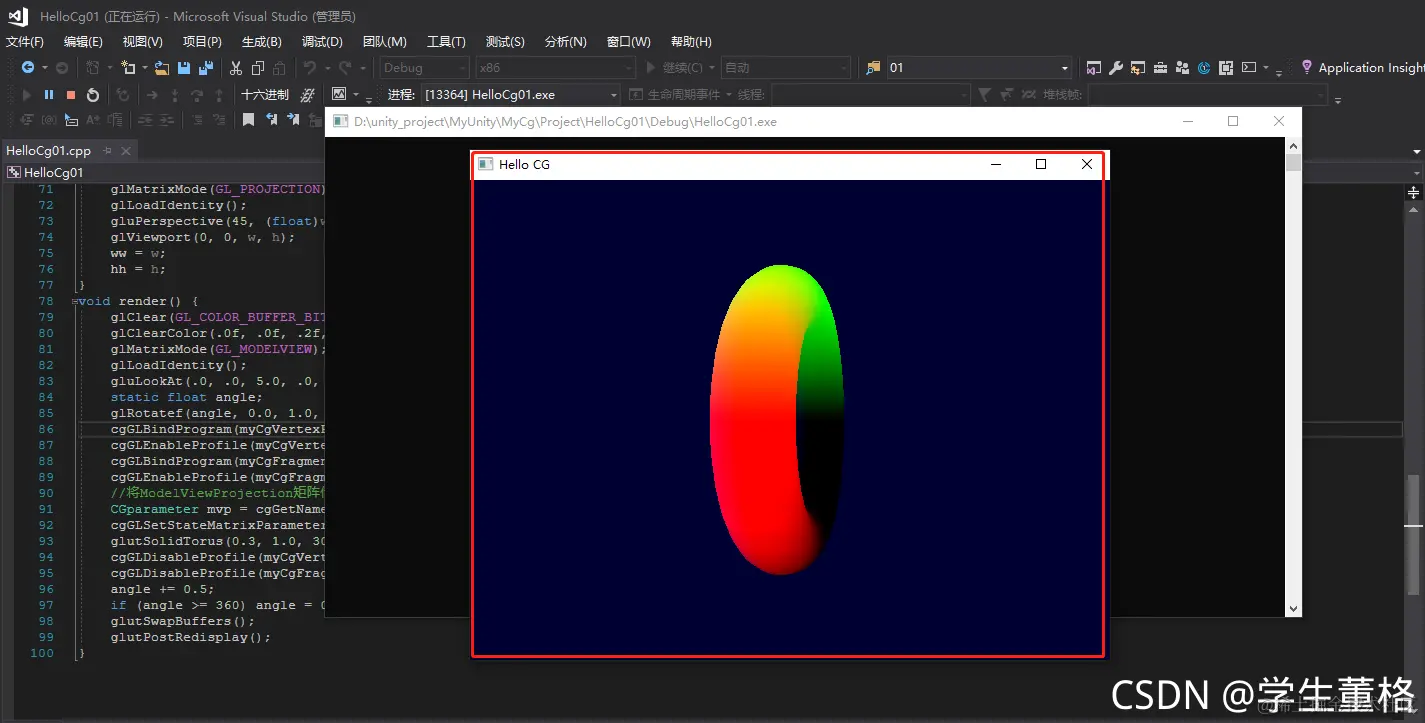The width and height of the screenshot is (1425, 723).
Task: Click the new project icon
Action: pos(127,68)
